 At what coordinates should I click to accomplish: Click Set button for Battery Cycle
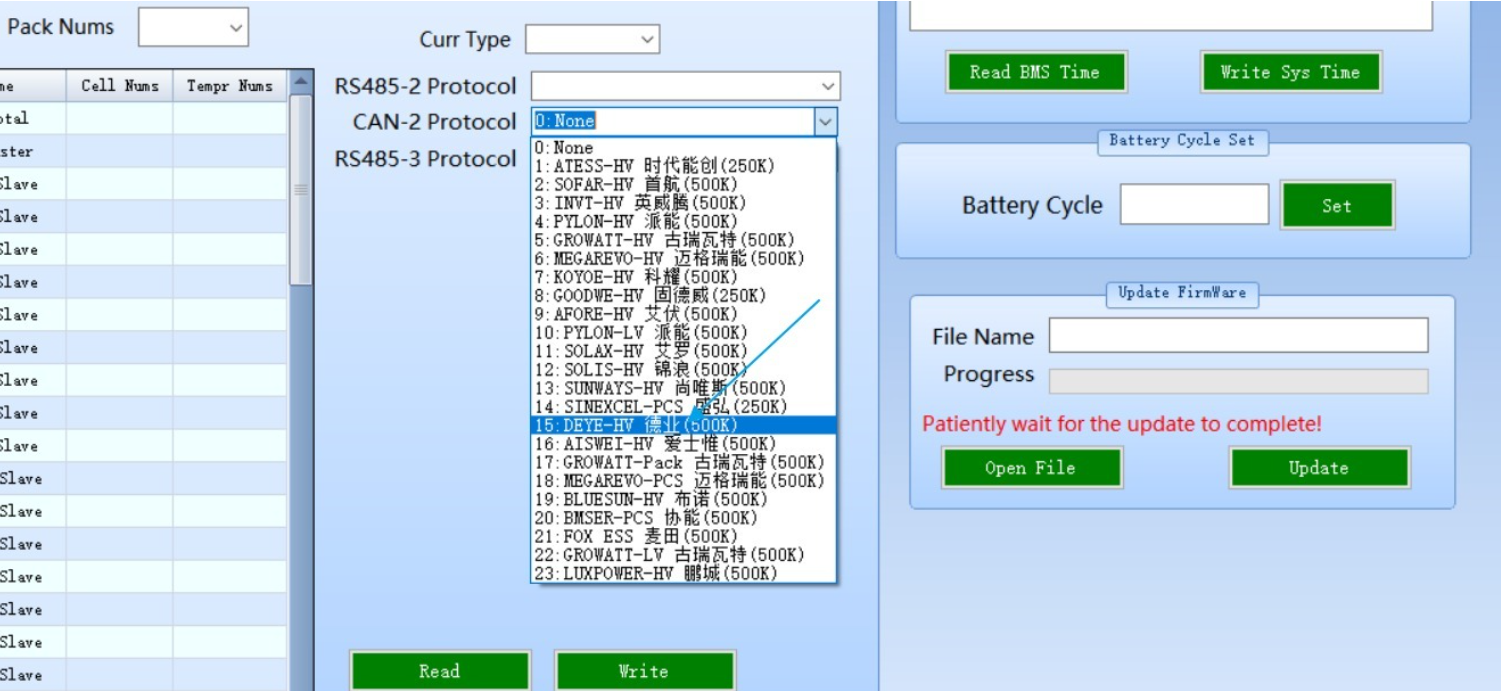(1337, 206)
